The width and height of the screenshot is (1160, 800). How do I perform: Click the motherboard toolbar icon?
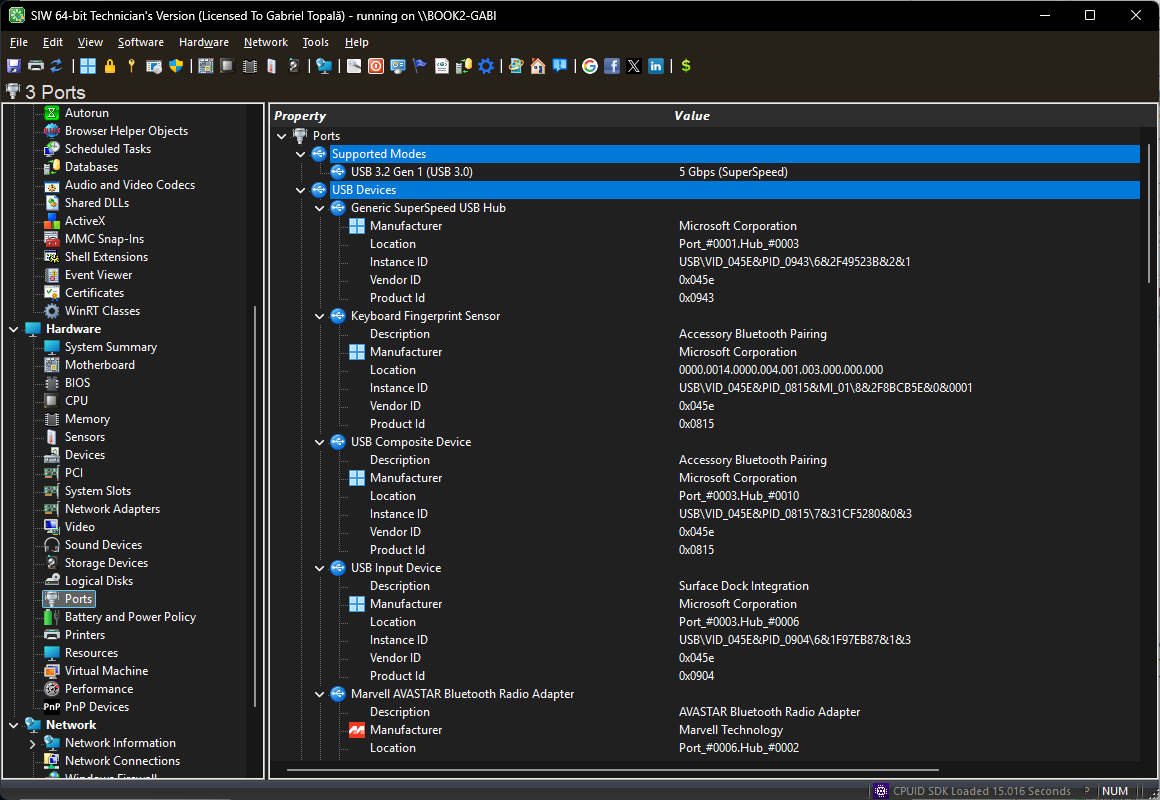pyautogui.click(x=206, y=66)
